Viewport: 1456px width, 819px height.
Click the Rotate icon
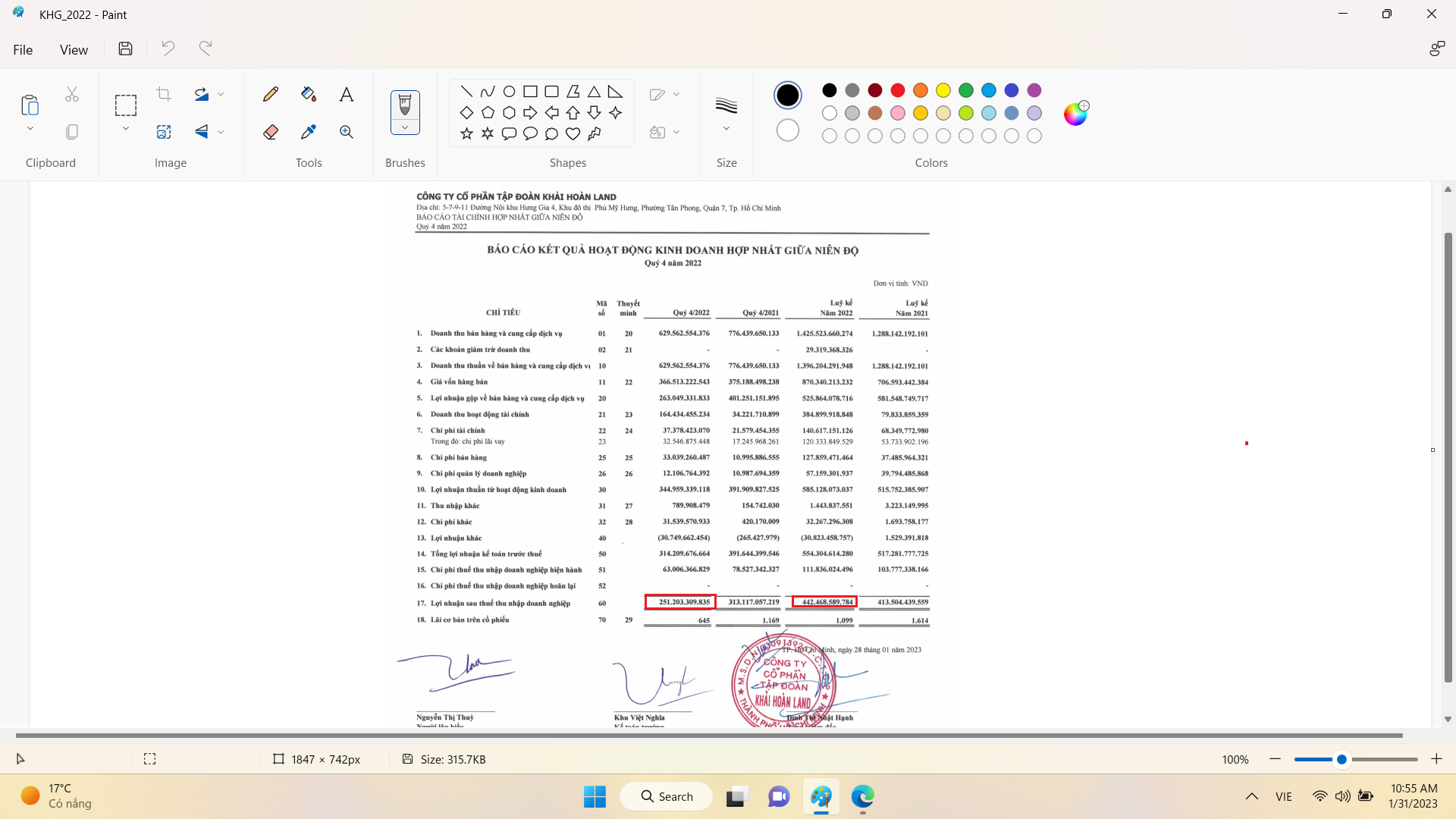[202, 94]
